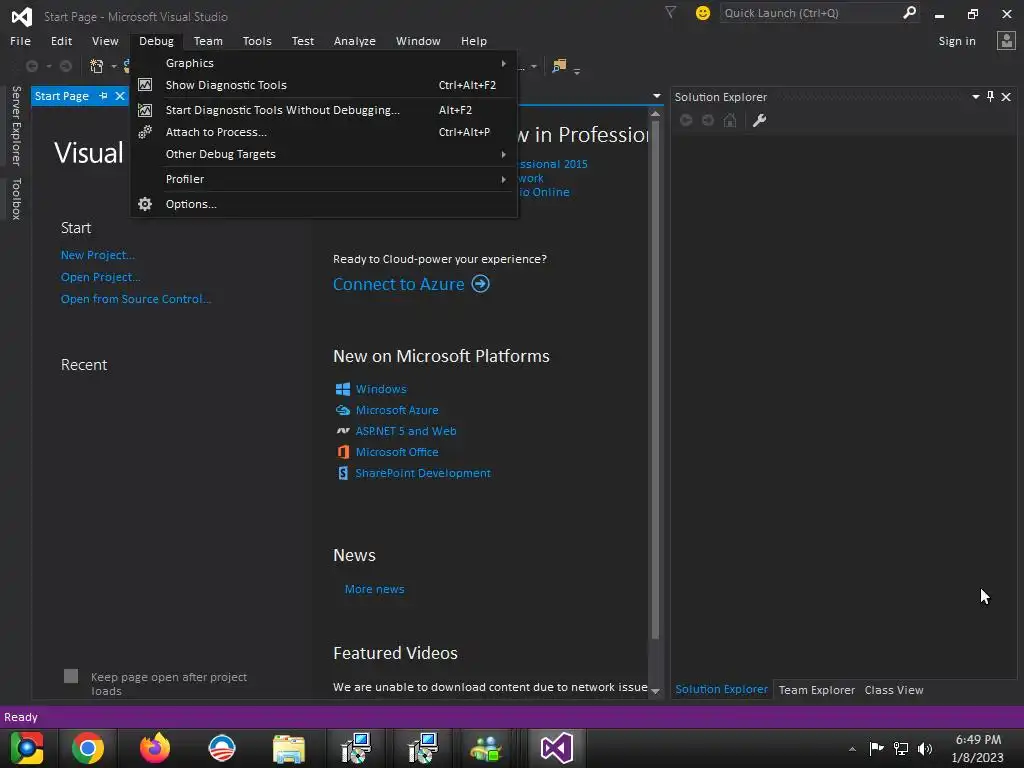Click the Navigate Forward toolbar arrow
The image size is (1024, 768).
point(65,66)
